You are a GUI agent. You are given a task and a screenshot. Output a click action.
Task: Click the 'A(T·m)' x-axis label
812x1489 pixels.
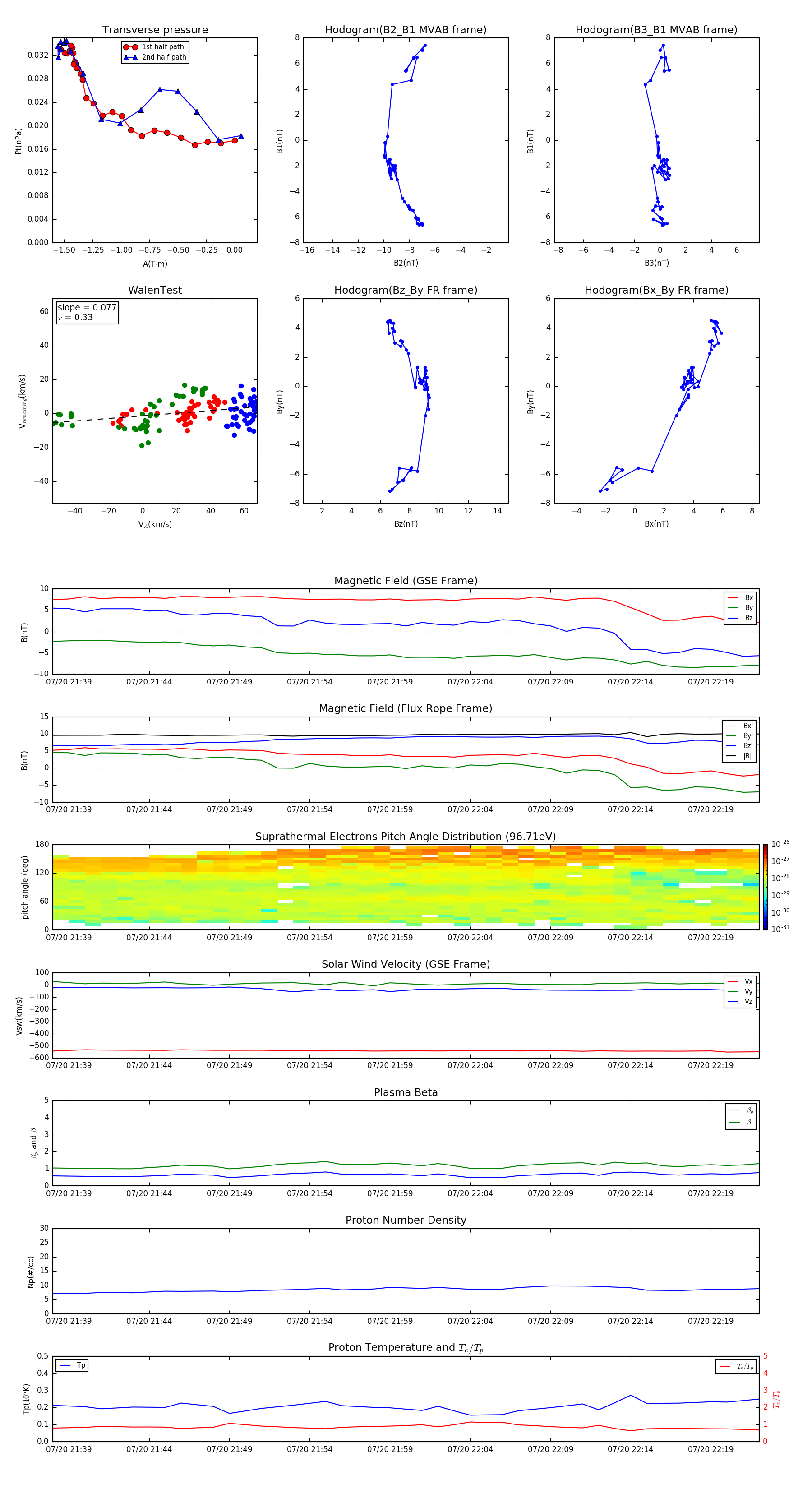[x=155, y=264]
